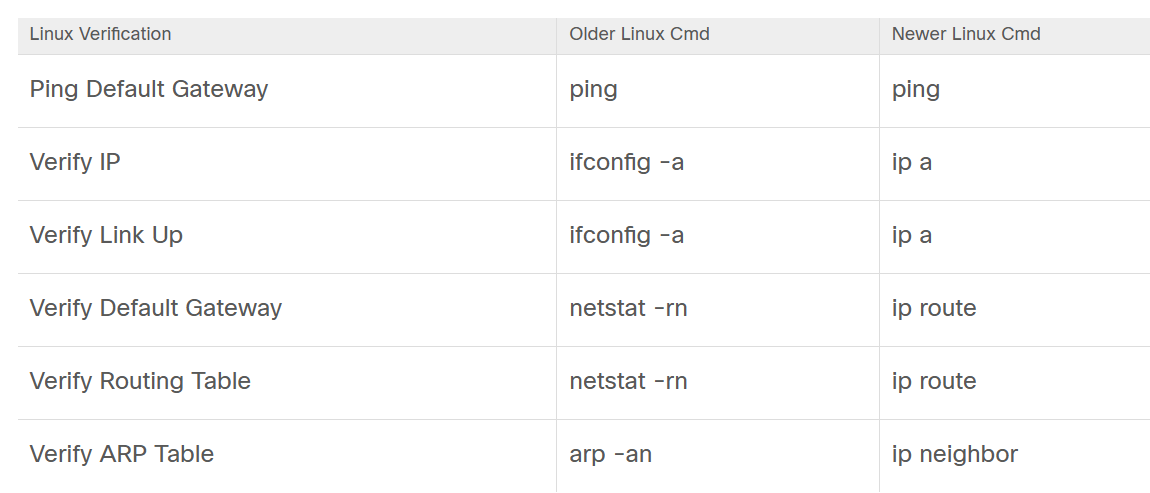
Task: Click the 'Older Linux Cmd' column header
Action: click(639, 34)
